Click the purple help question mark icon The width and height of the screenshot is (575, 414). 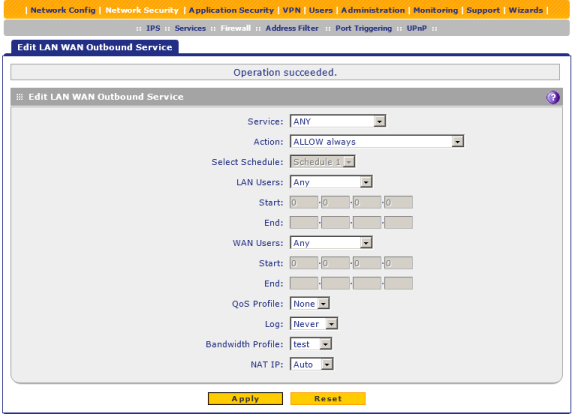(553, 98)
